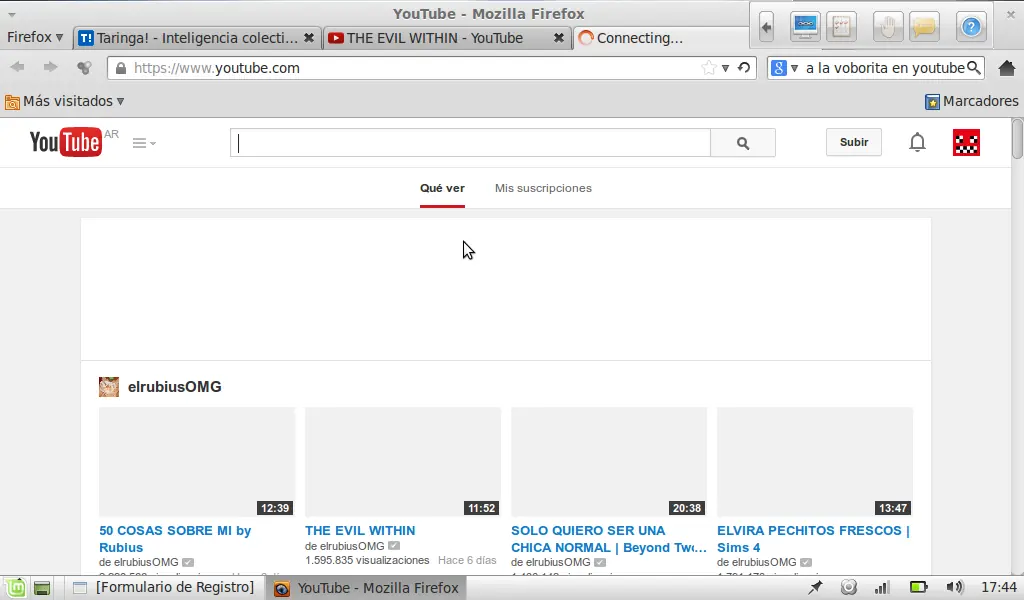Click the browser search box text
This screenshot has width=1024, height=600.
click(884, 68)
